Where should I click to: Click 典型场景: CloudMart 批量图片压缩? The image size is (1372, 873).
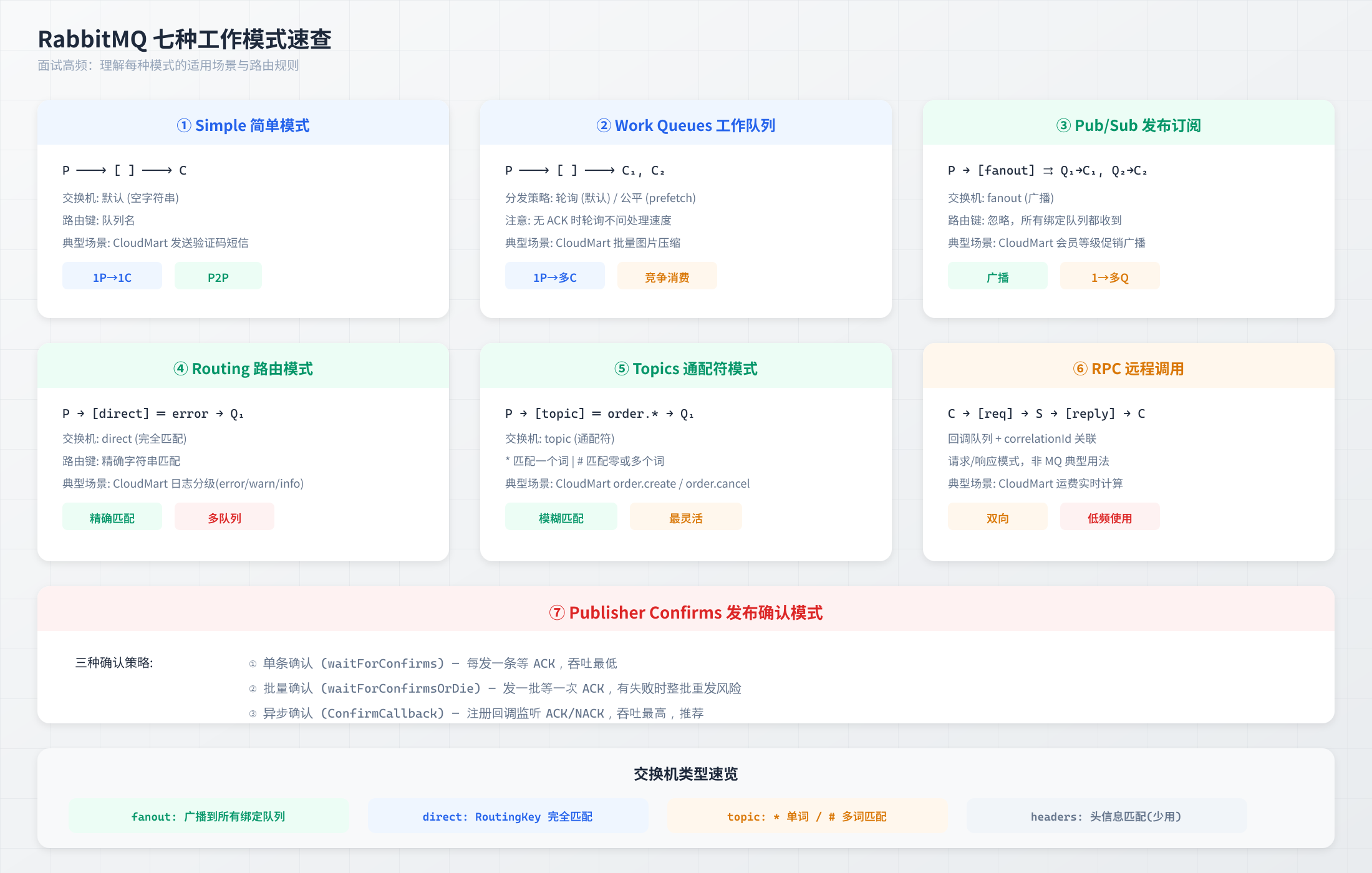(592, 243)
